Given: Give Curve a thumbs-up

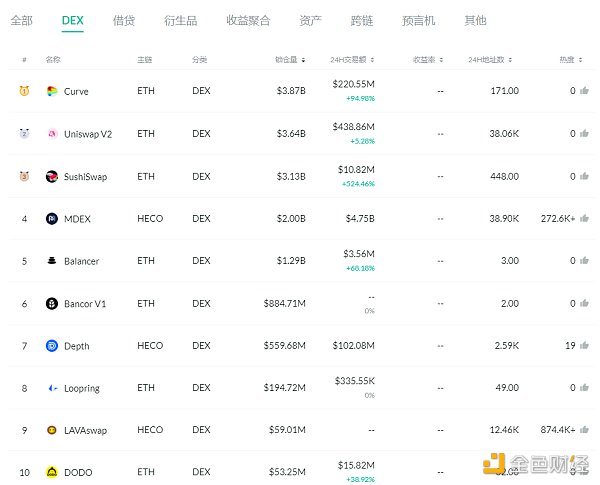Looking at the screenshot, I should point(585,91).
